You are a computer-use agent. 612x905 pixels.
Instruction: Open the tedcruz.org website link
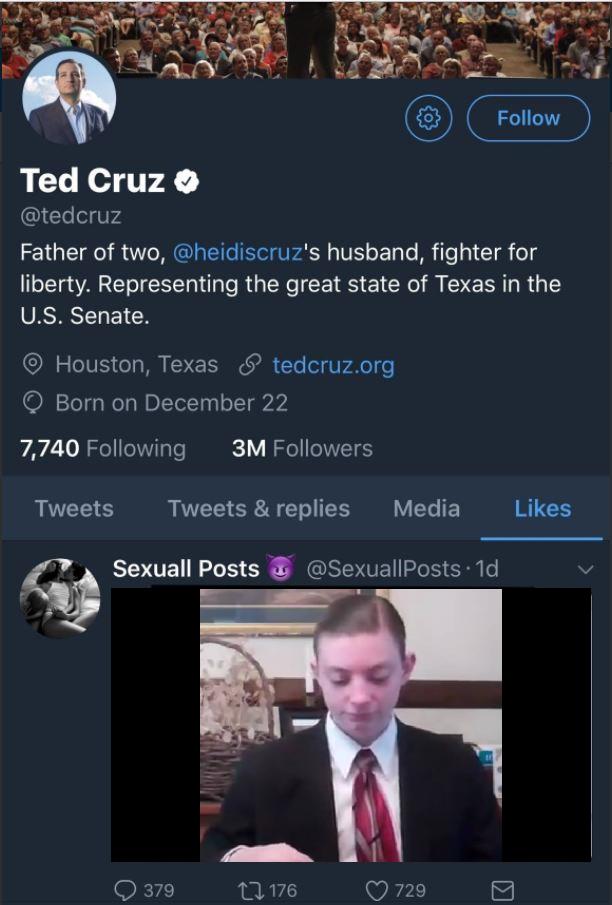tap(333, 365)
